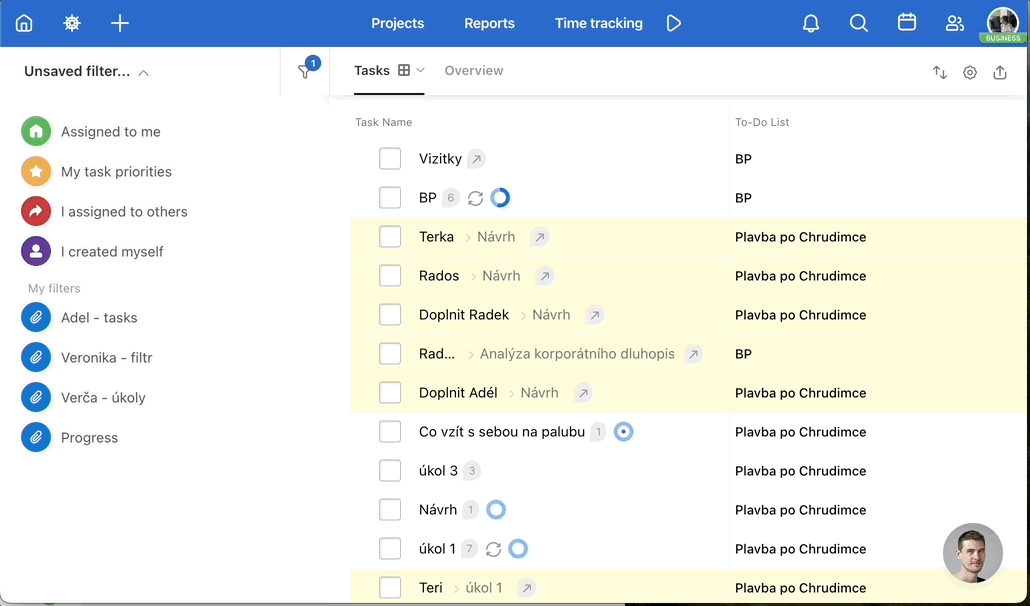
Task: Expand úkol 3 subtasks badge
Action: [472, 471]
